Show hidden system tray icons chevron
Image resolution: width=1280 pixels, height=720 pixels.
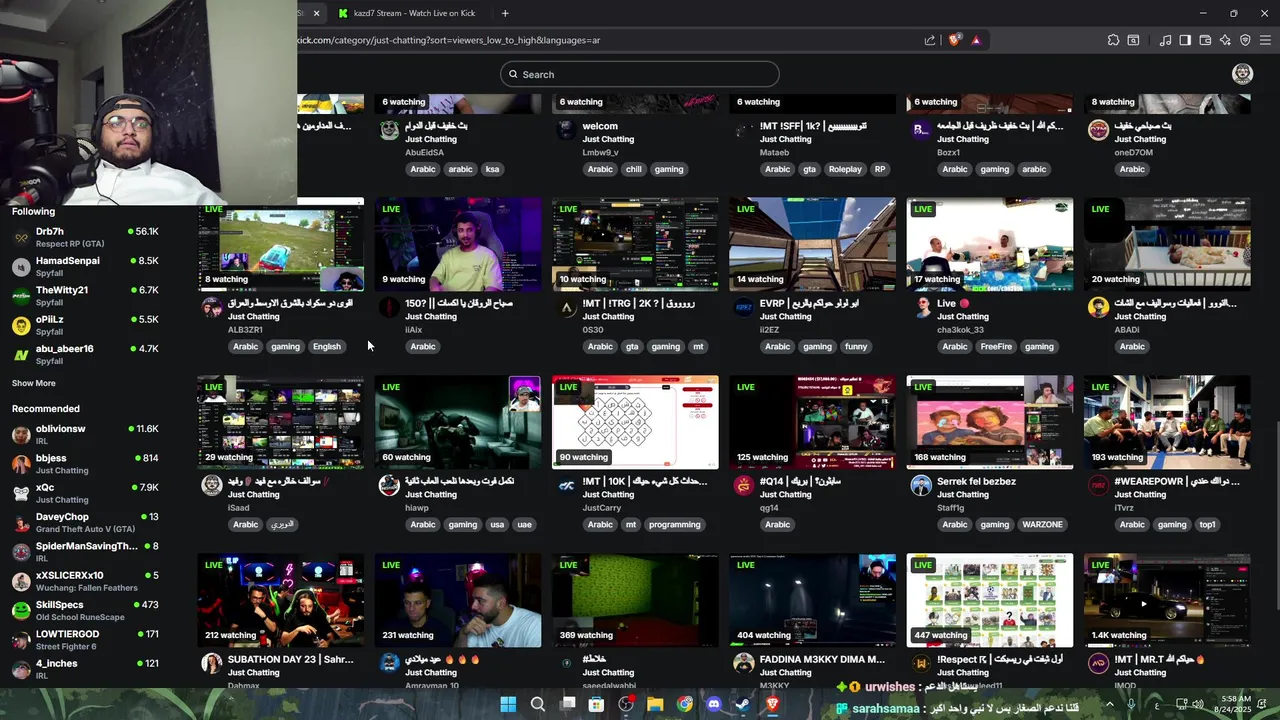(1109, 704)
